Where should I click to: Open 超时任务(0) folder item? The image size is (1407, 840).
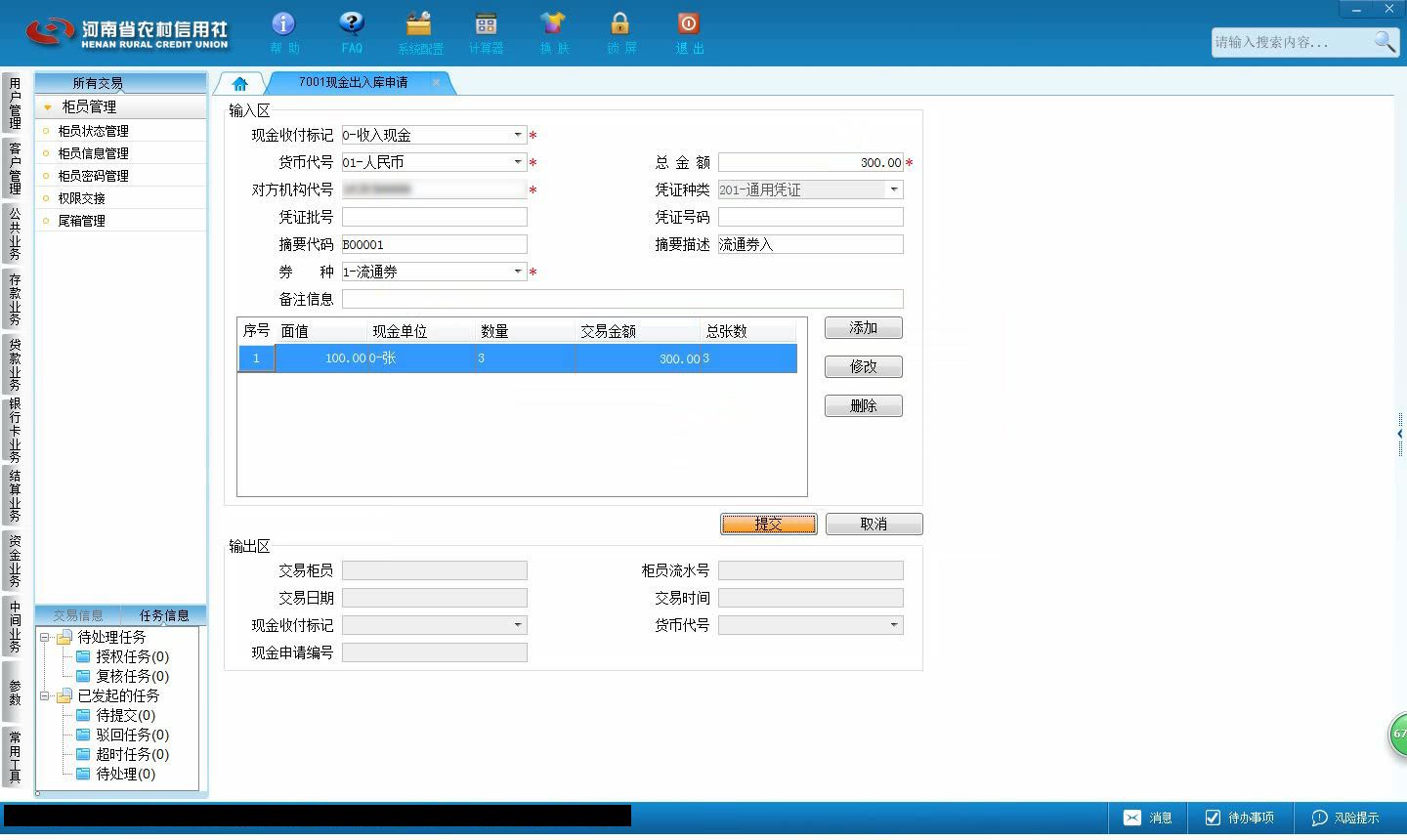[122, 754]
